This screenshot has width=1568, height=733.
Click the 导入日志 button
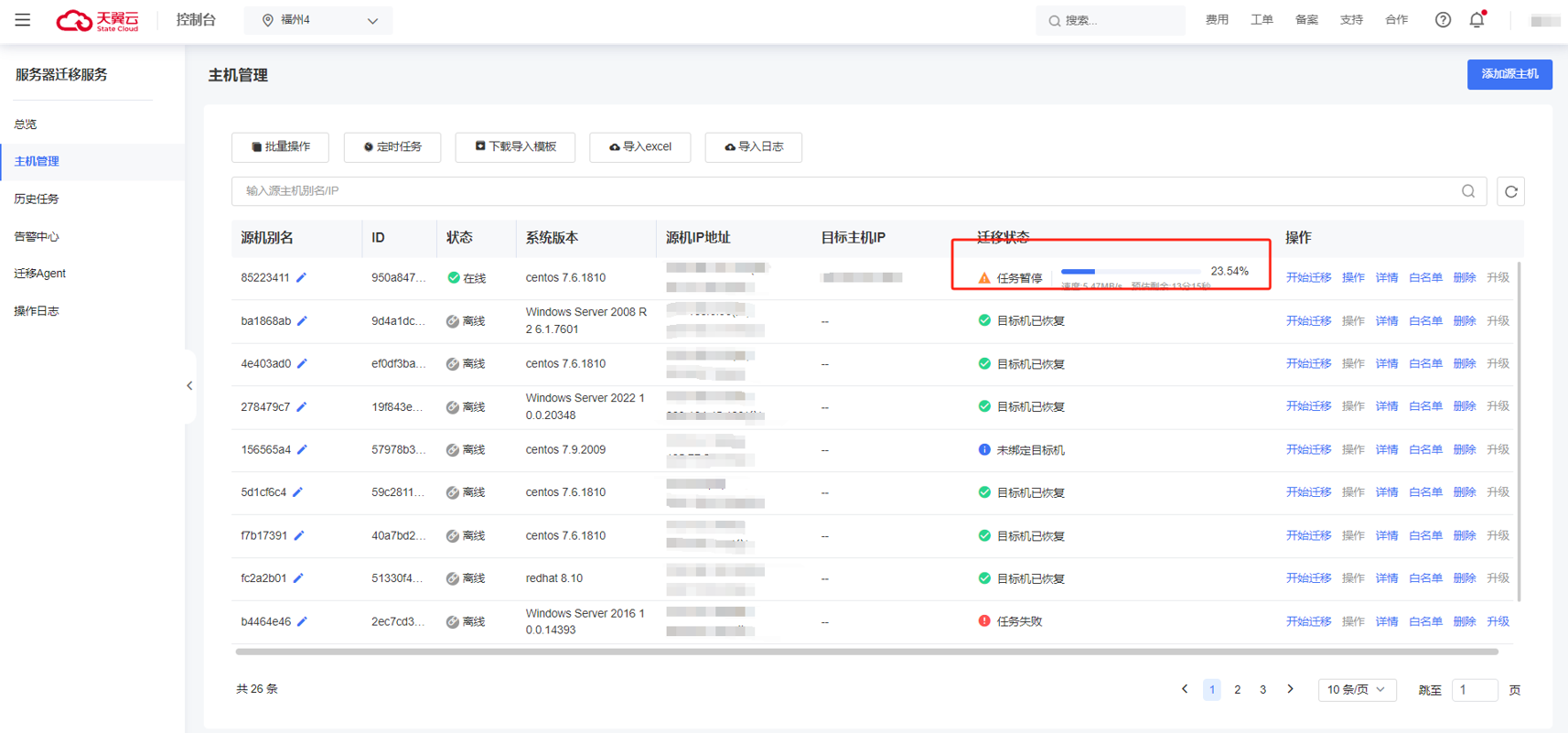(x=754, y=147)
